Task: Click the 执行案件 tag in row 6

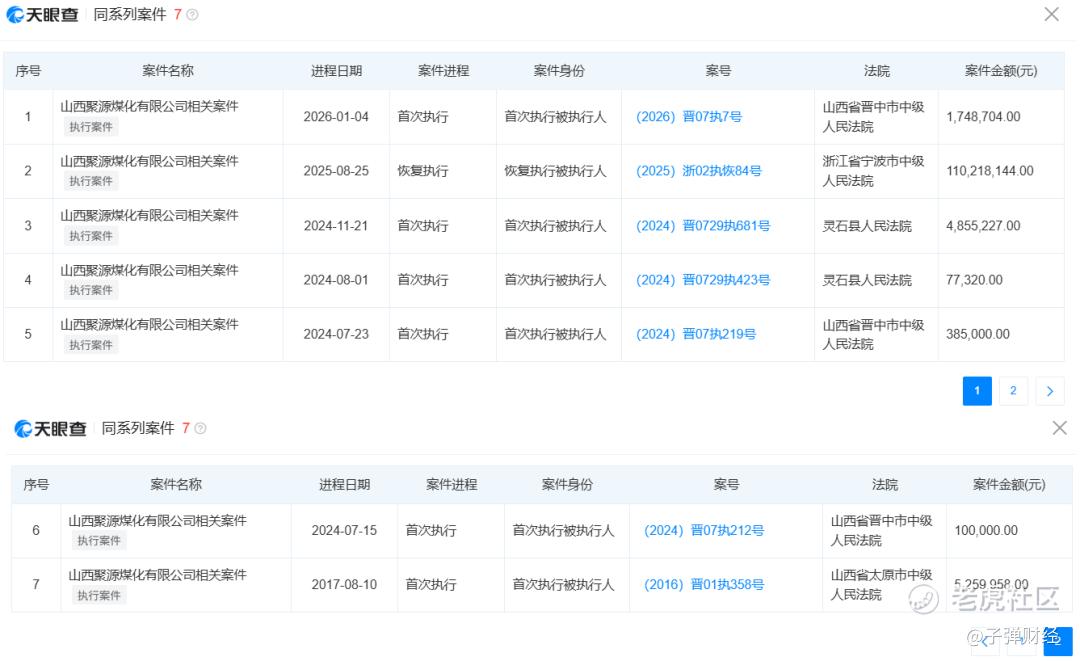Action: pyautogui.click(x=99, y=541)
